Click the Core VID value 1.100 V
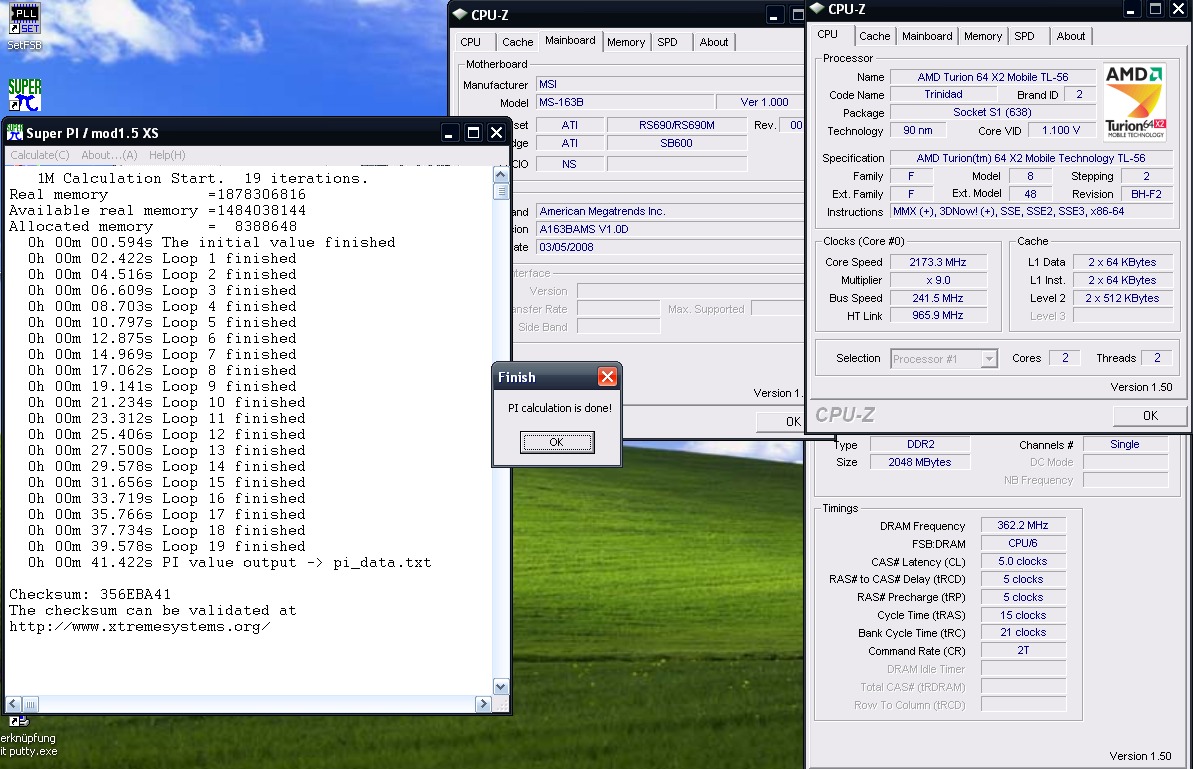Viewport: 1193px width, 769px height. [1060, 130]
